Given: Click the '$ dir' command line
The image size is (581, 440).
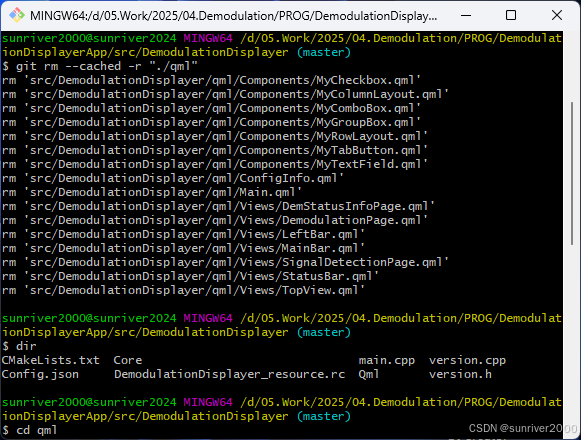Looking at the screenshot, I should click(x=19, y=347).
